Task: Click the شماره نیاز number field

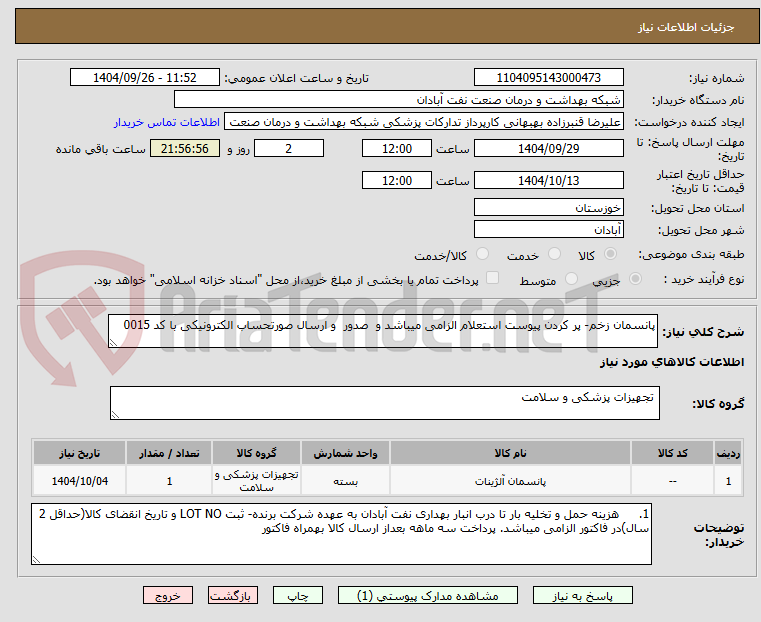Action: click(x=548, y=78)
